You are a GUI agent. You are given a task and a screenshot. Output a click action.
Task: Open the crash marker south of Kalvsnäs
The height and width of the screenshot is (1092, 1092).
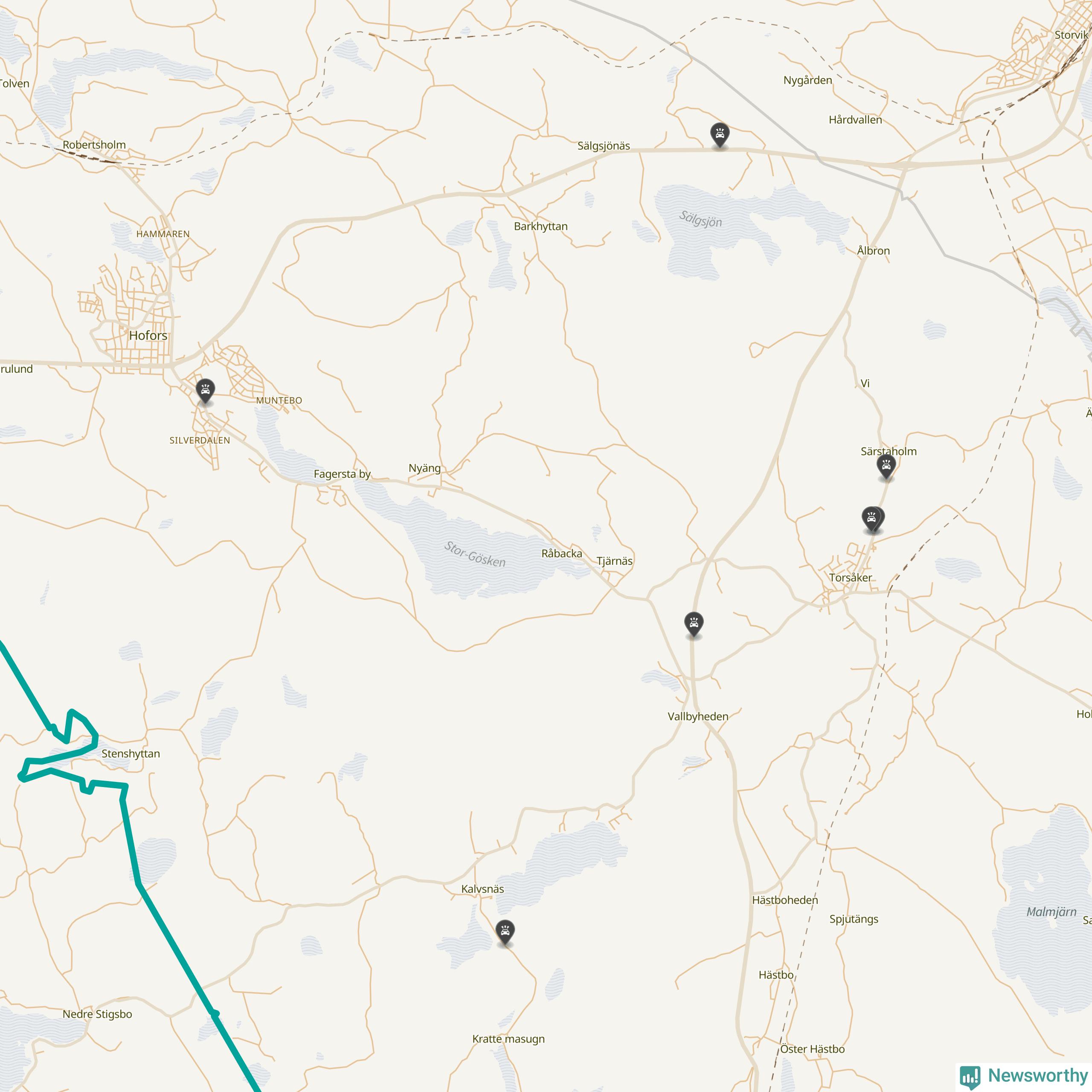(x=505, y=932)
